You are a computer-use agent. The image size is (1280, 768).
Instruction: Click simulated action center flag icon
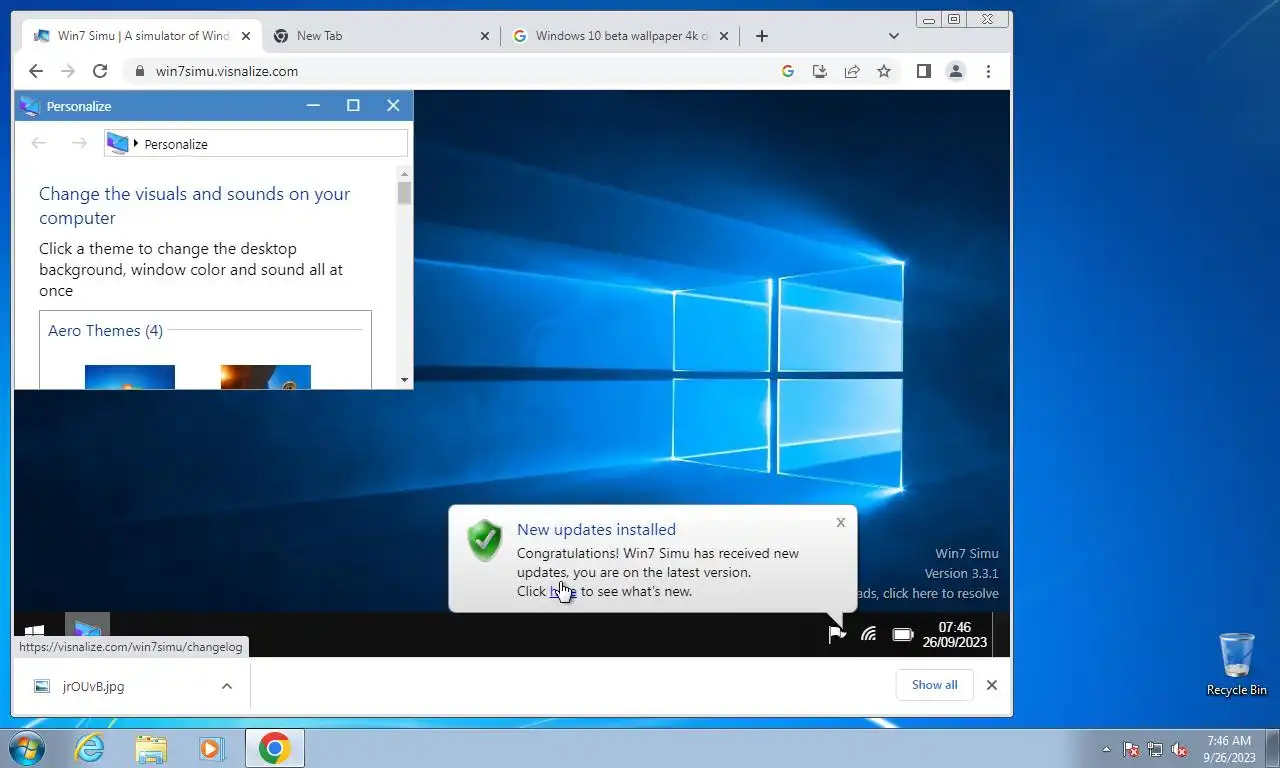pos(837,634)
